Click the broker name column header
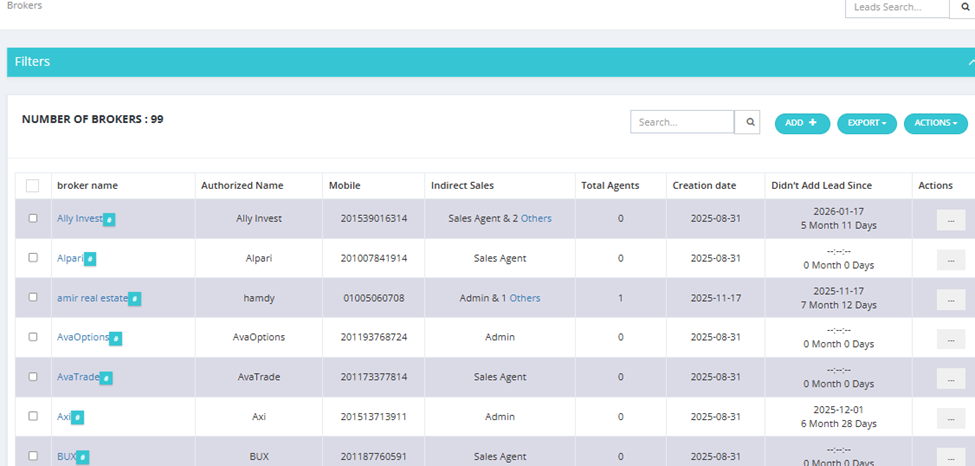The width and height of the screenshot is (975, 466). pos(87,185)
